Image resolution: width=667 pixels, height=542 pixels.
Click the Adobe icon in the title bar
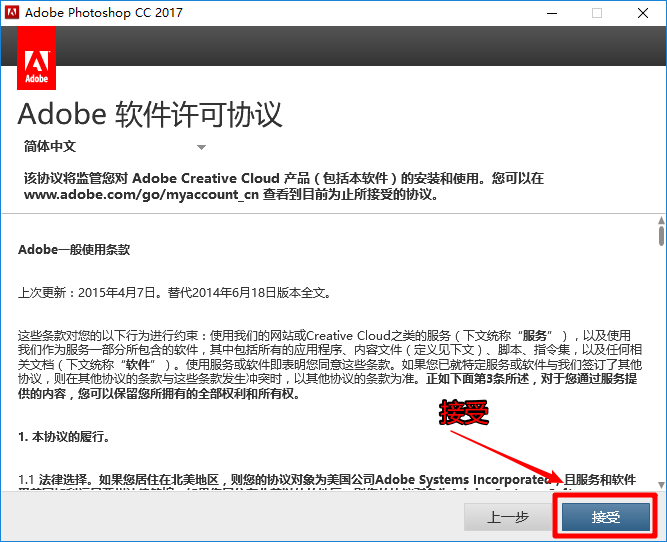pyautogui.click(x=12, y=13)
